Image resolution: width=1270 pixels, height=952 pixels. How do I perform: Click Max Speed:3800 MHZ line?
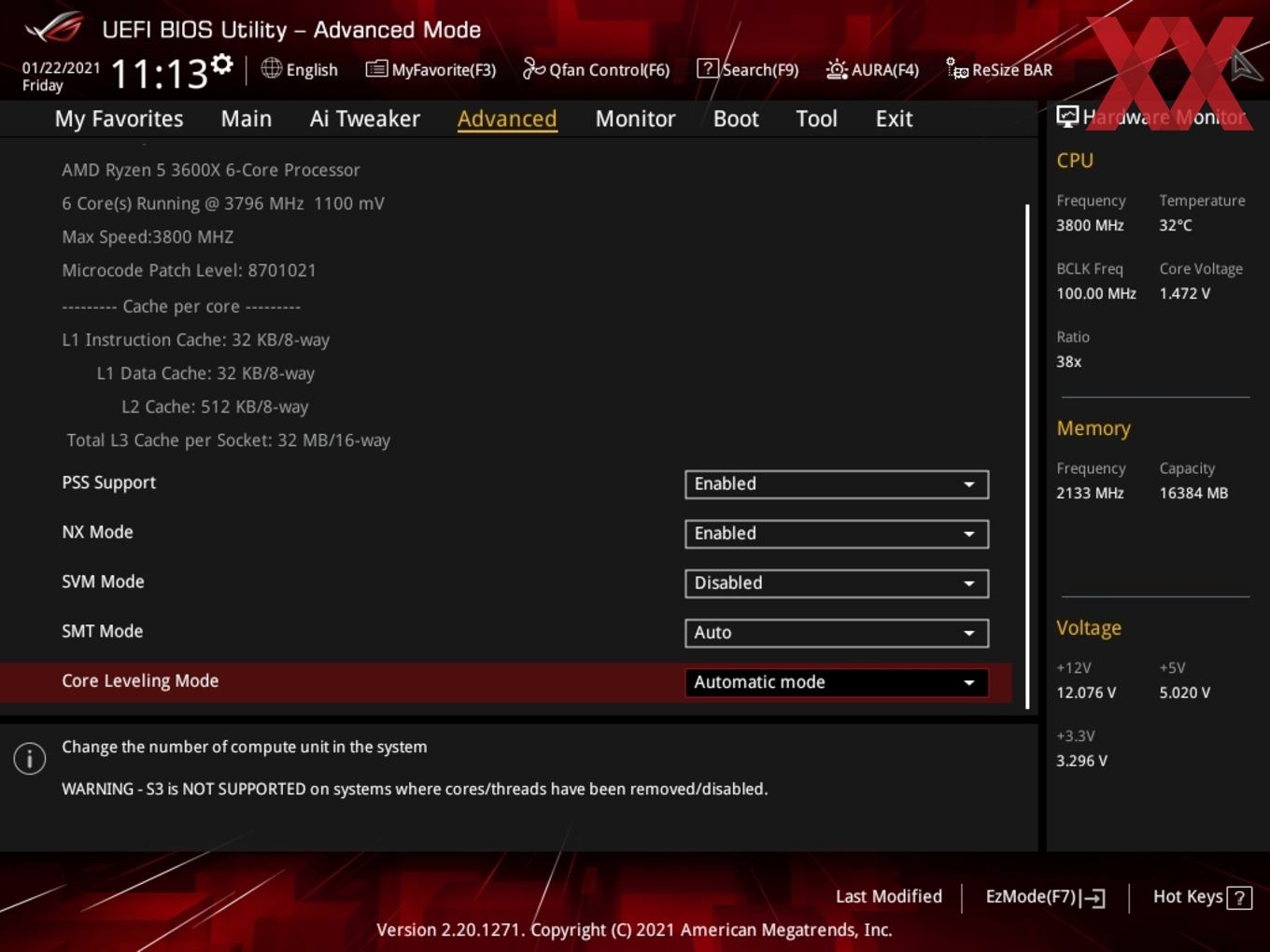(148, 237)
